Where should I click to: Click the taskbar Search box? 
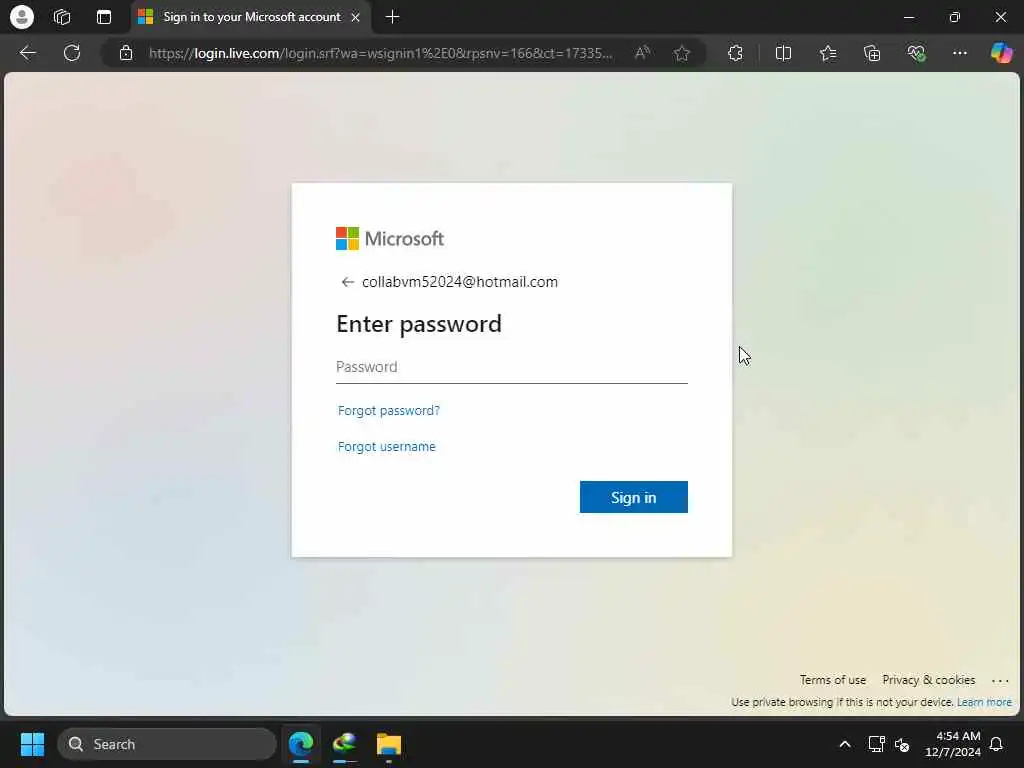(167, 744)
